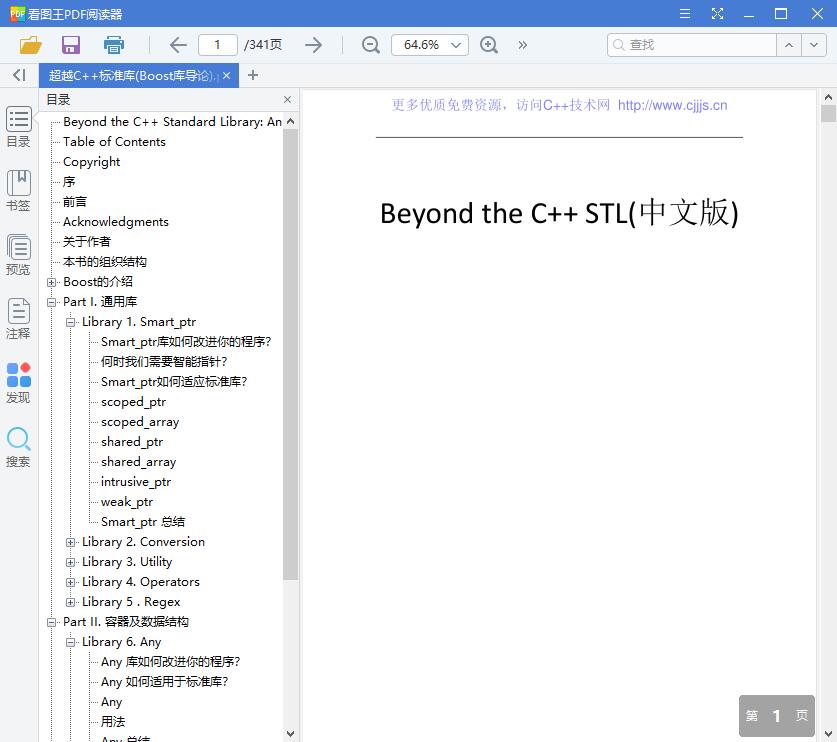Go to previous page arrow
837x742 pixels.
(x=178, y=45)
